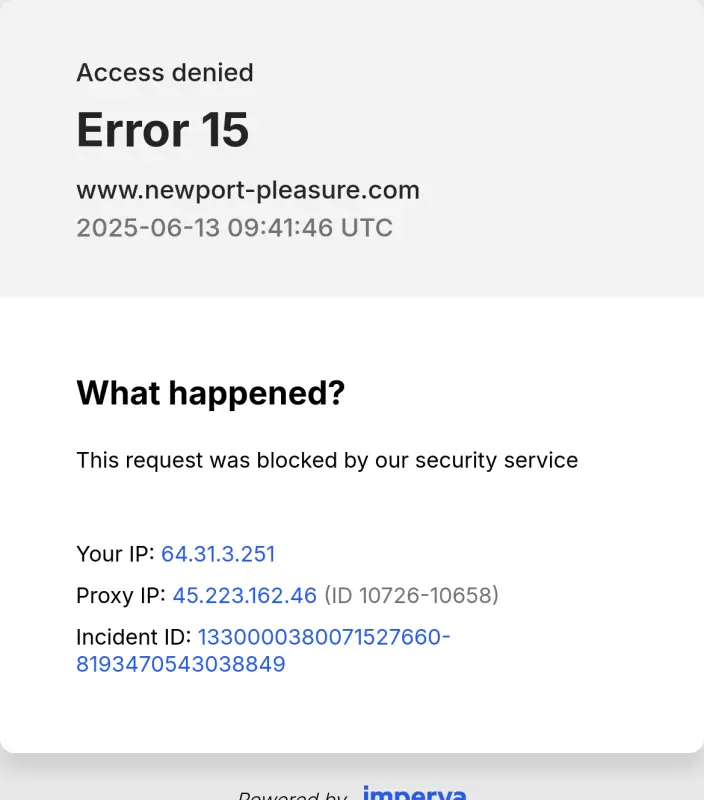Click the Proxy IP 45.223.162.46
The height and width of the screenshot is (800, 704).
pyautogui.click(x=244, y=595)
